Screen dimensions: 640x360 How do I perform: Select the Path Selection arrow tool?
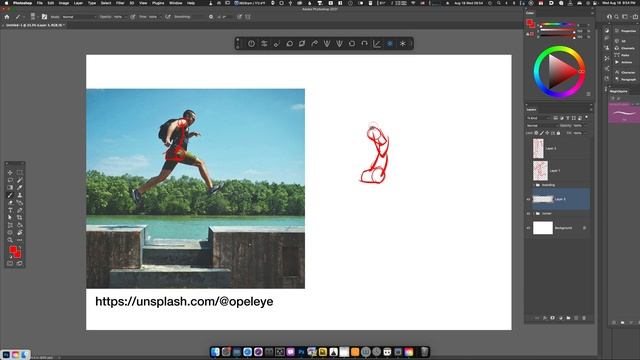(10, 218)
